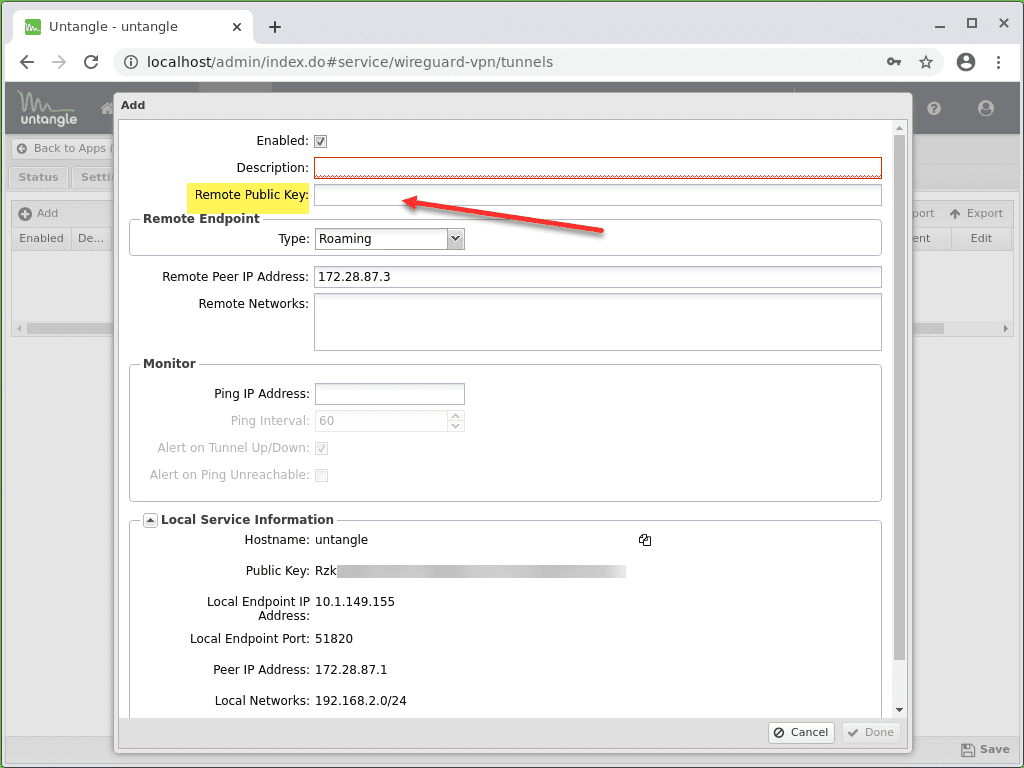Increase the Ping Interval with up spinner
The image size is (1024, 768).
click(456, 416)
